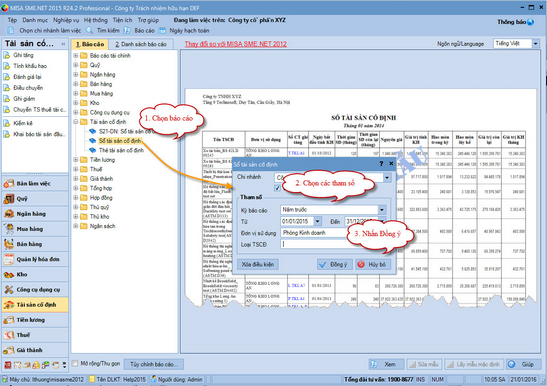Image resolution: width=547 pixels, height=386 pixels.
Task: Open the Từ date picker dropdown
Action: point(317,221)
